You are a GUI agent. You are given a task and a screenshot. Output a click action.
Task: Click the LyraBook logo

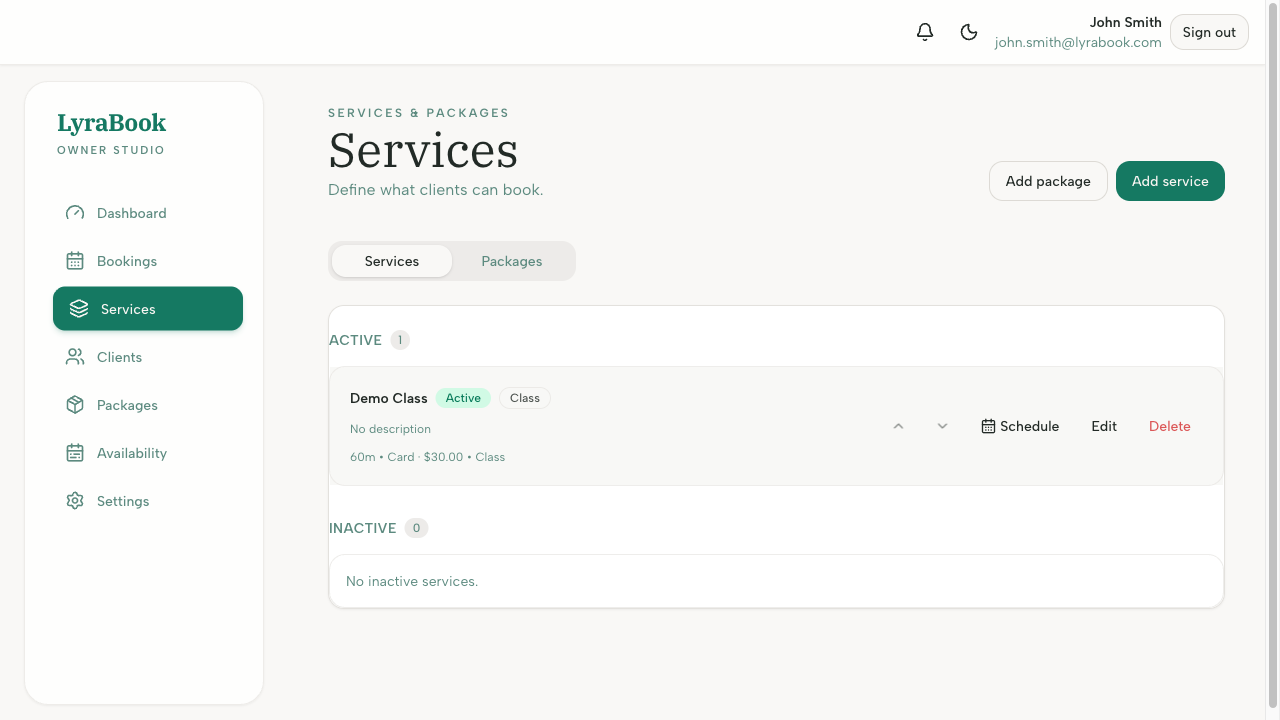click(x=111, y=122)
